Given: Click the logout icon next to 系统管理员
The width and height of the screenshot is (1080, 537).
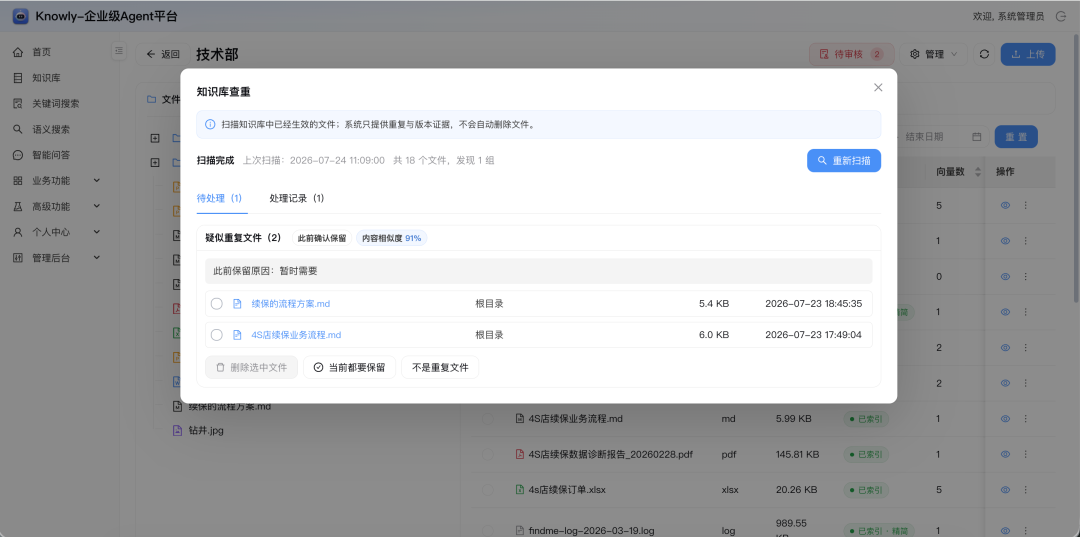Looking at the screenshot, I should [1061, 16].
